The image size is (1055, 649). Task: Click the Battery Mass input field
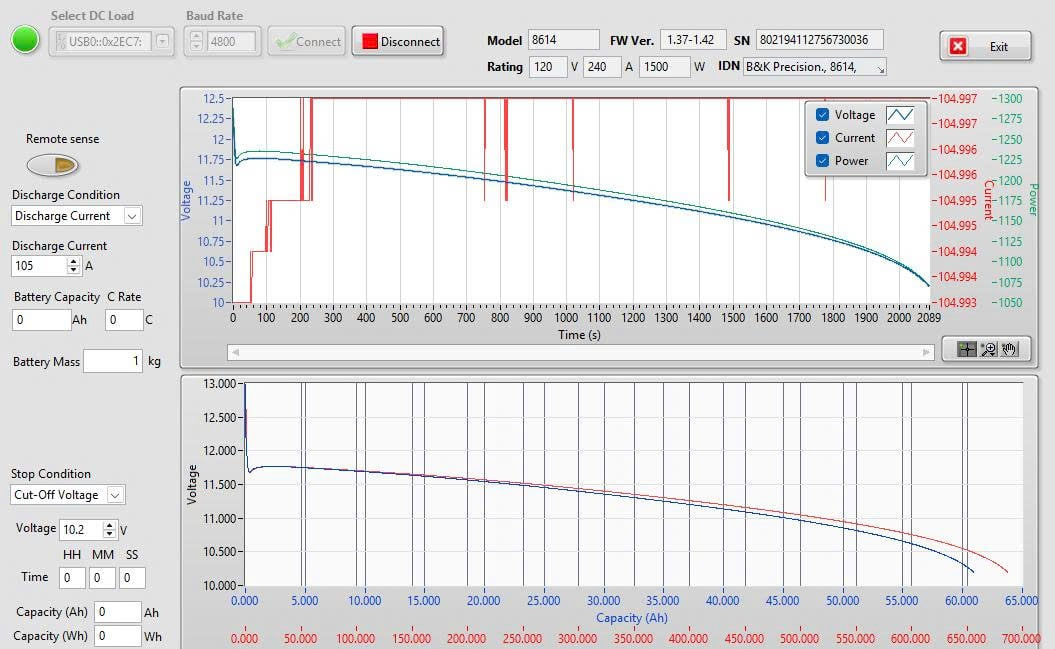(x=112, y=361)
